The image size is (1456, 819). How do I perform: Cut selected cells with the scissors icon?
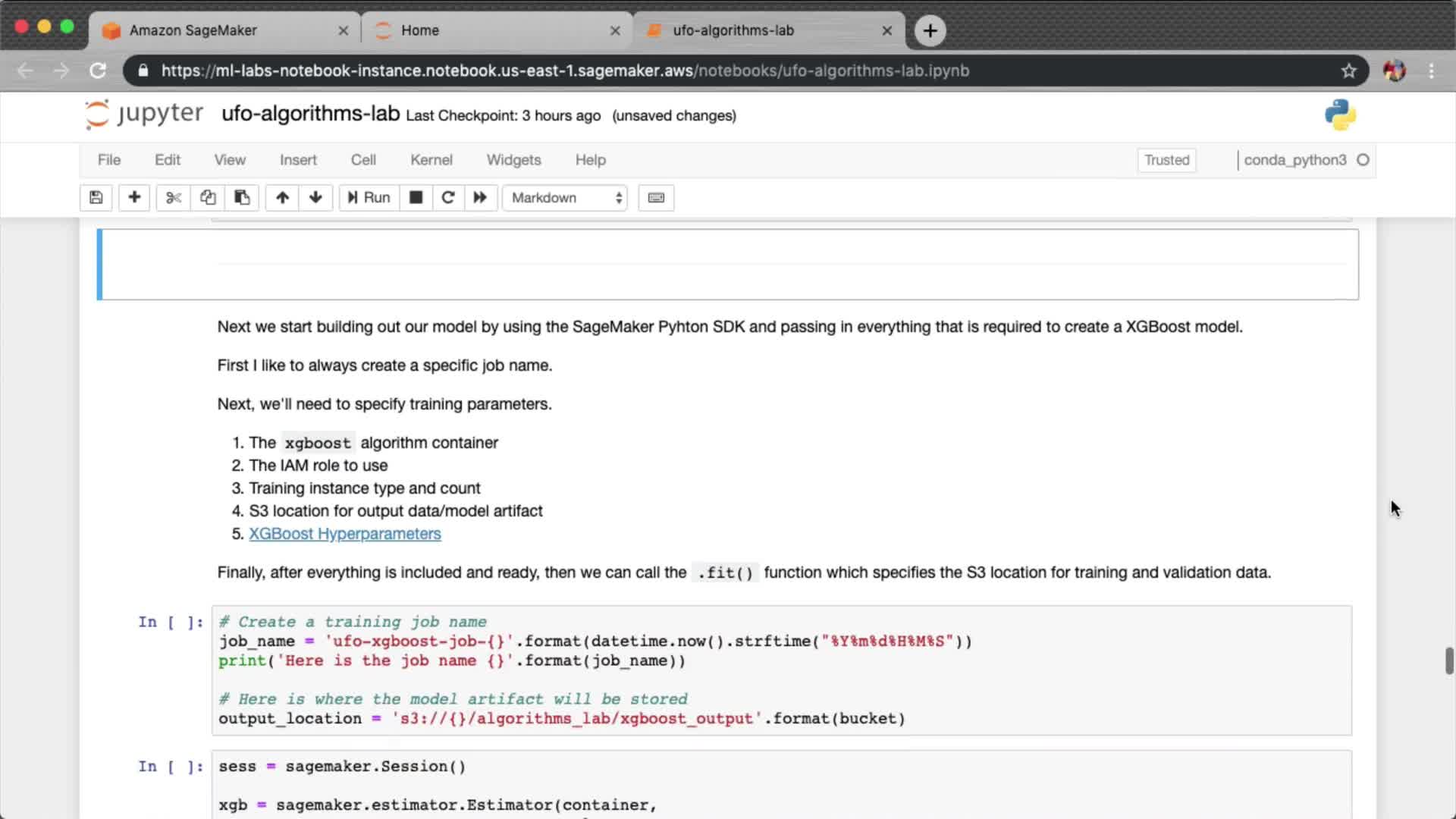click(174, 198)
